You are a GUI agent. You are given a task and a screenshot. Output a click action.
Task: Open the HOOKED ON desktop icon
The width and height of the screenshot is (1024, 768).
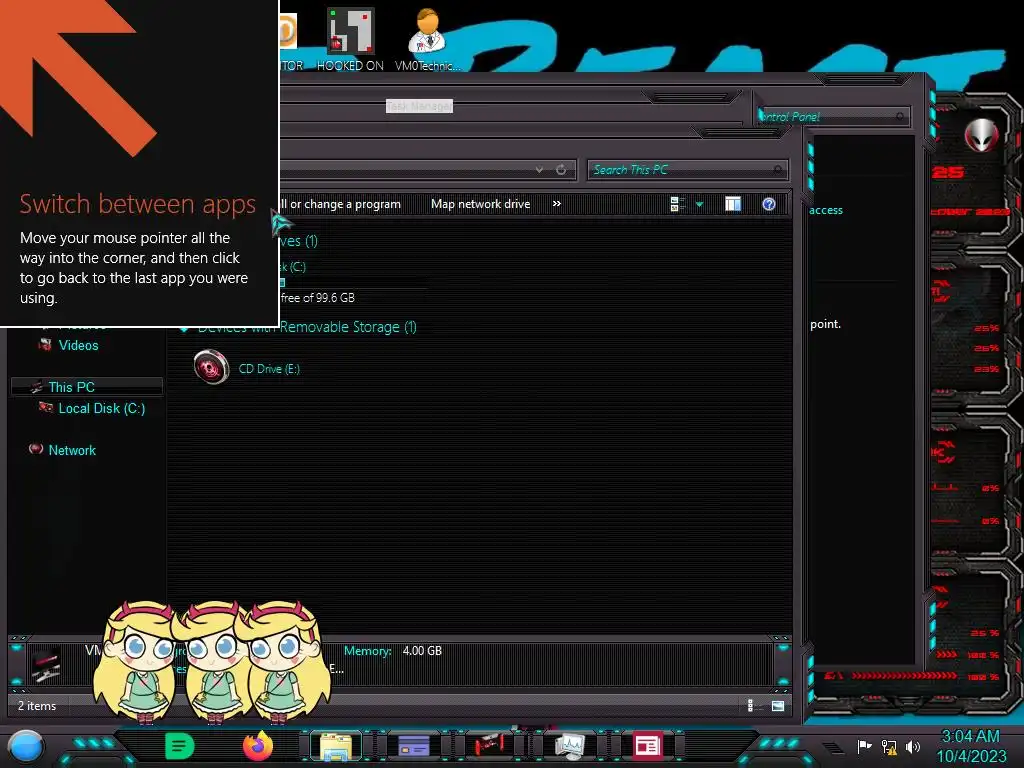tap(350, 39)
